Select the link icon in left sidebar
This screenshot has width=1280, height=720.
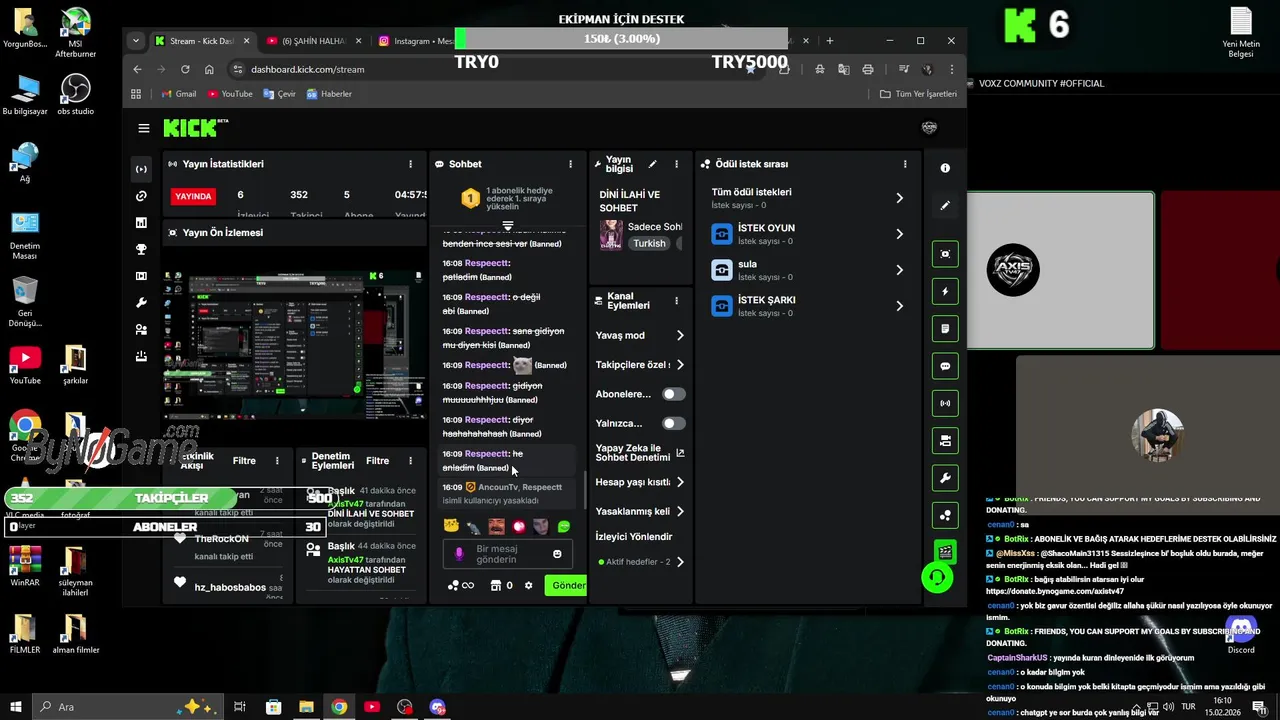141,196
